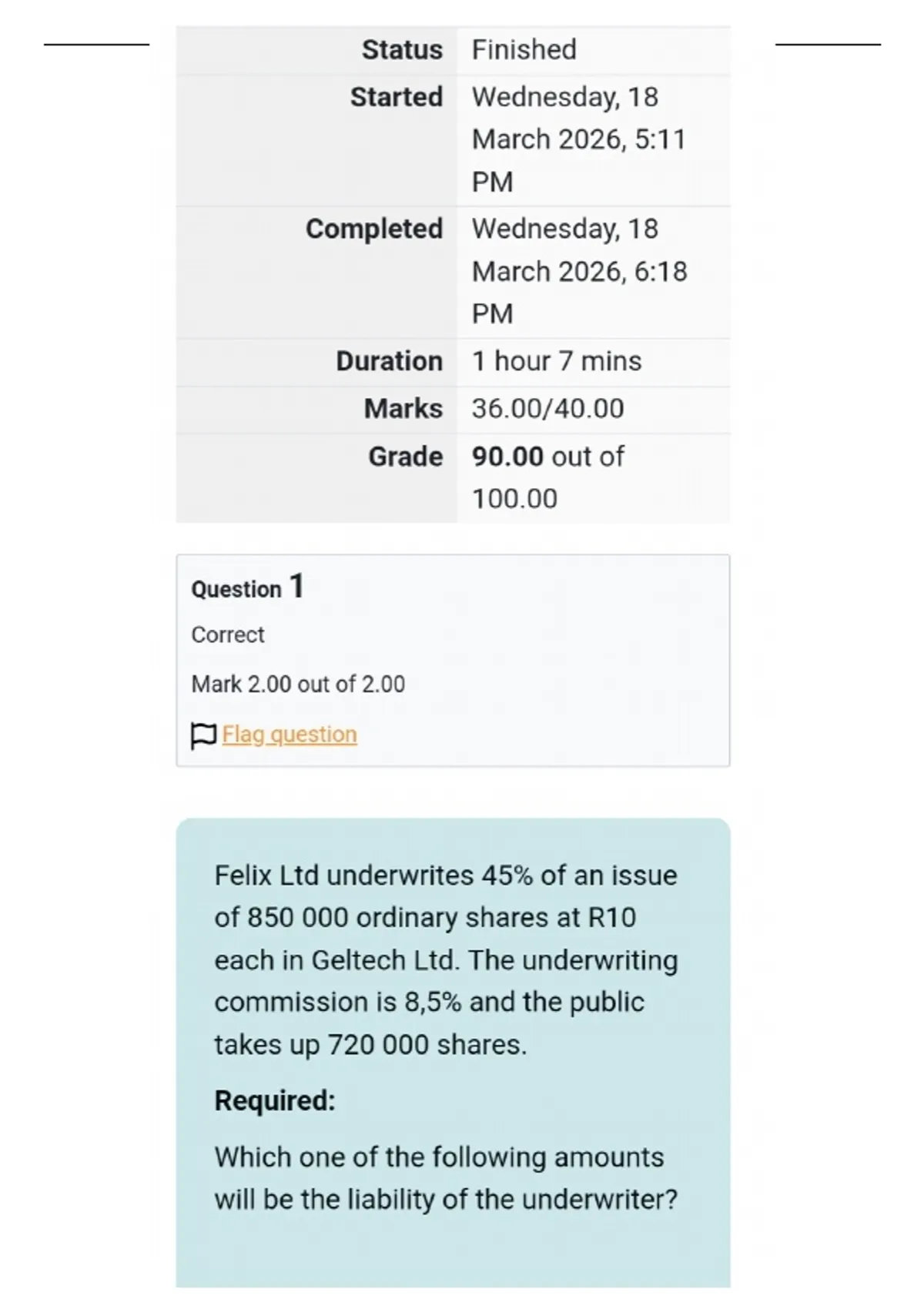Select the Status Finished row

[453, 50]
